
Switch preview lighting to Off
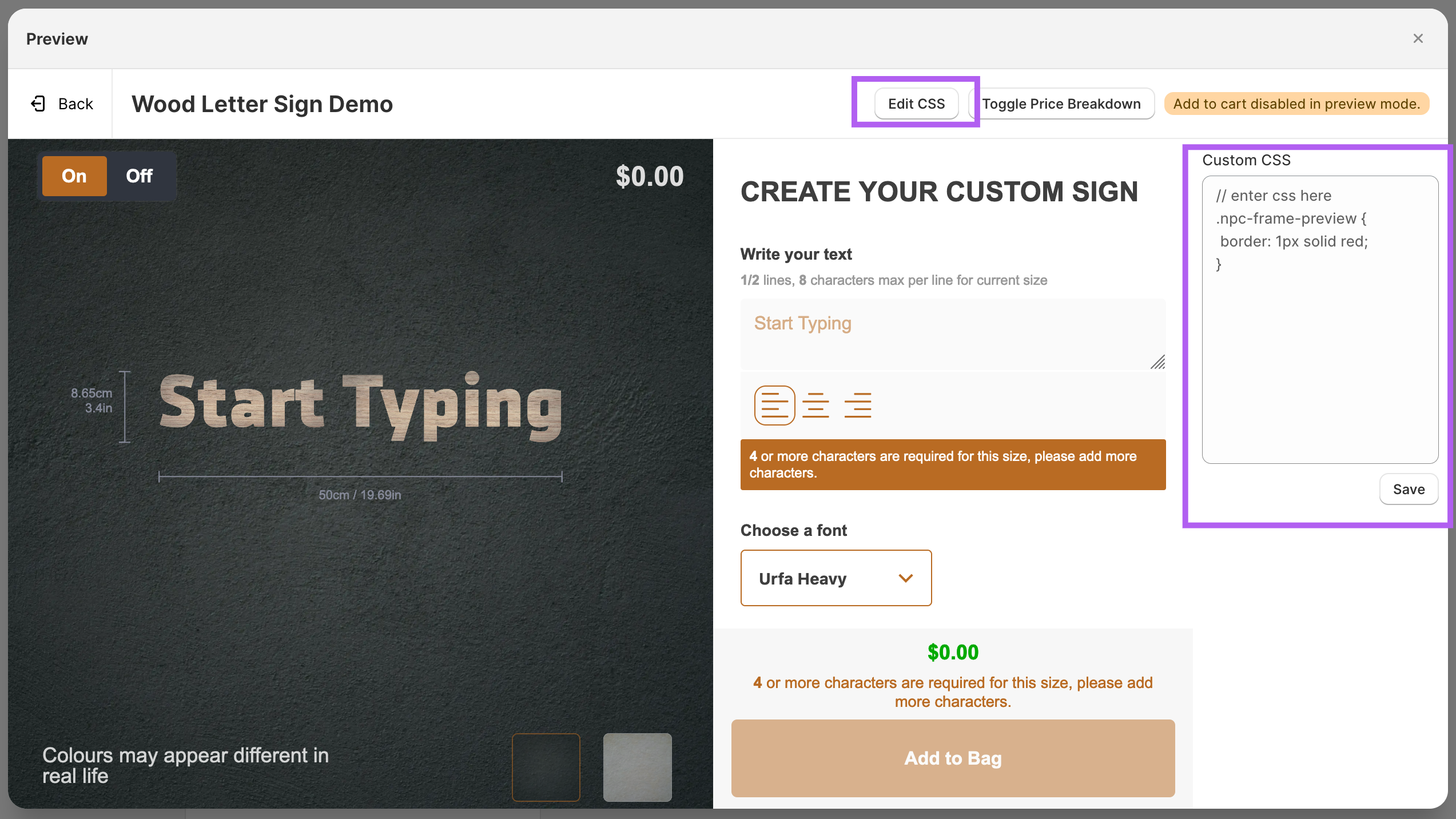[139, 176]
